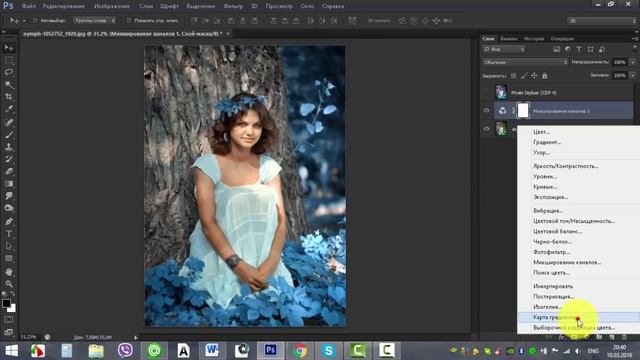This screenshot has height=360, width=640.
Task: Choose Карта градиента from the menu
Action: pos(578,317)
